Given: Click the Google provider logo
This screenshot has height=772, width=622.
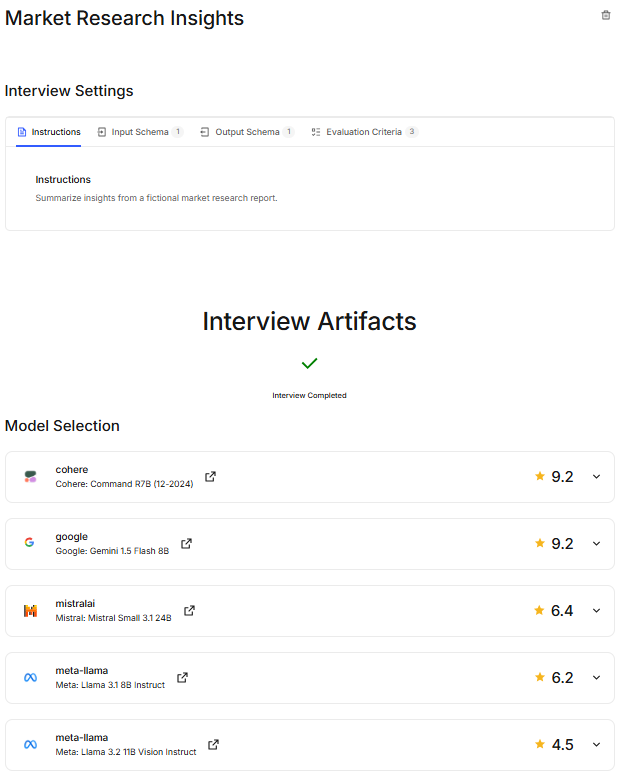Looking at the screenshot, I should (30, 543).
